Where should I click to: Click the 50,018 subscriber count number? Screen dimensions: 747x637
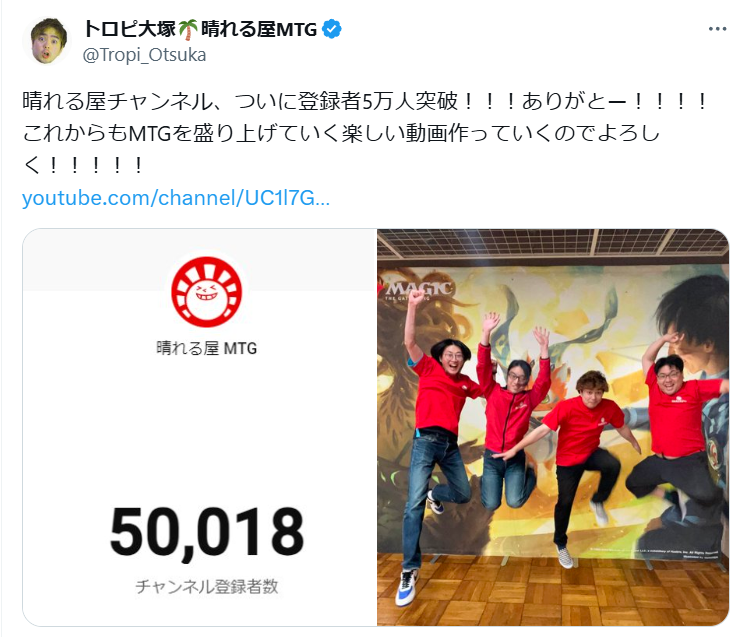[207, 532]
